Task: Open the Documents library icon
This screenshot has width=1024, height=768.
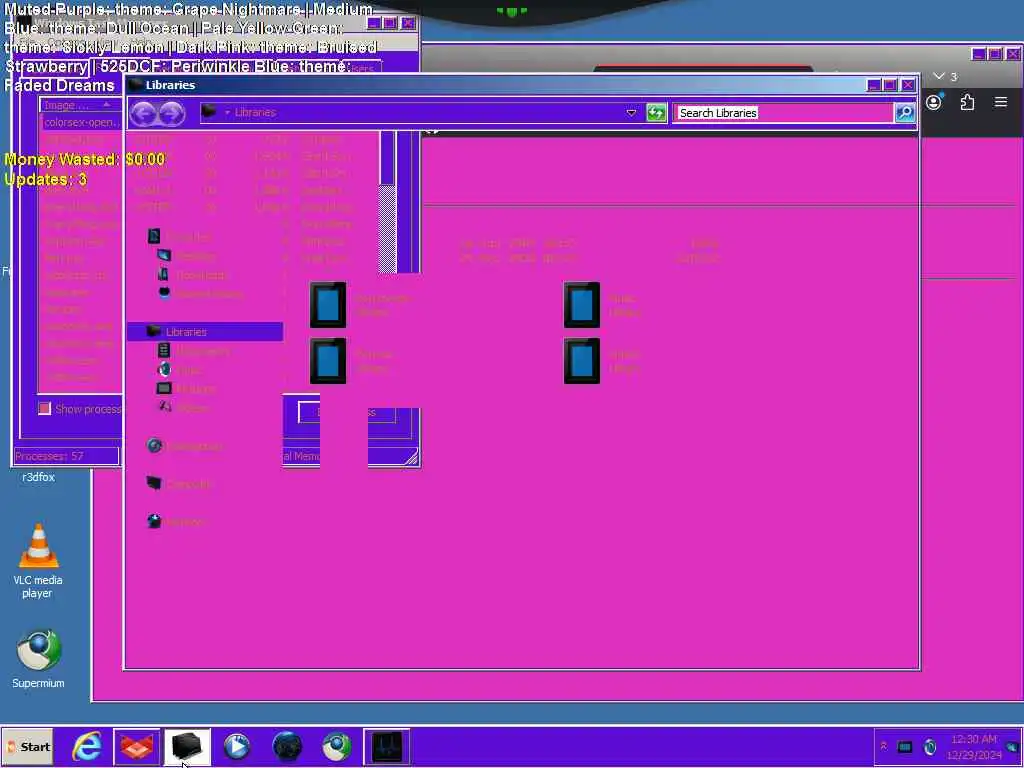Action: click(x=328, y=305)
